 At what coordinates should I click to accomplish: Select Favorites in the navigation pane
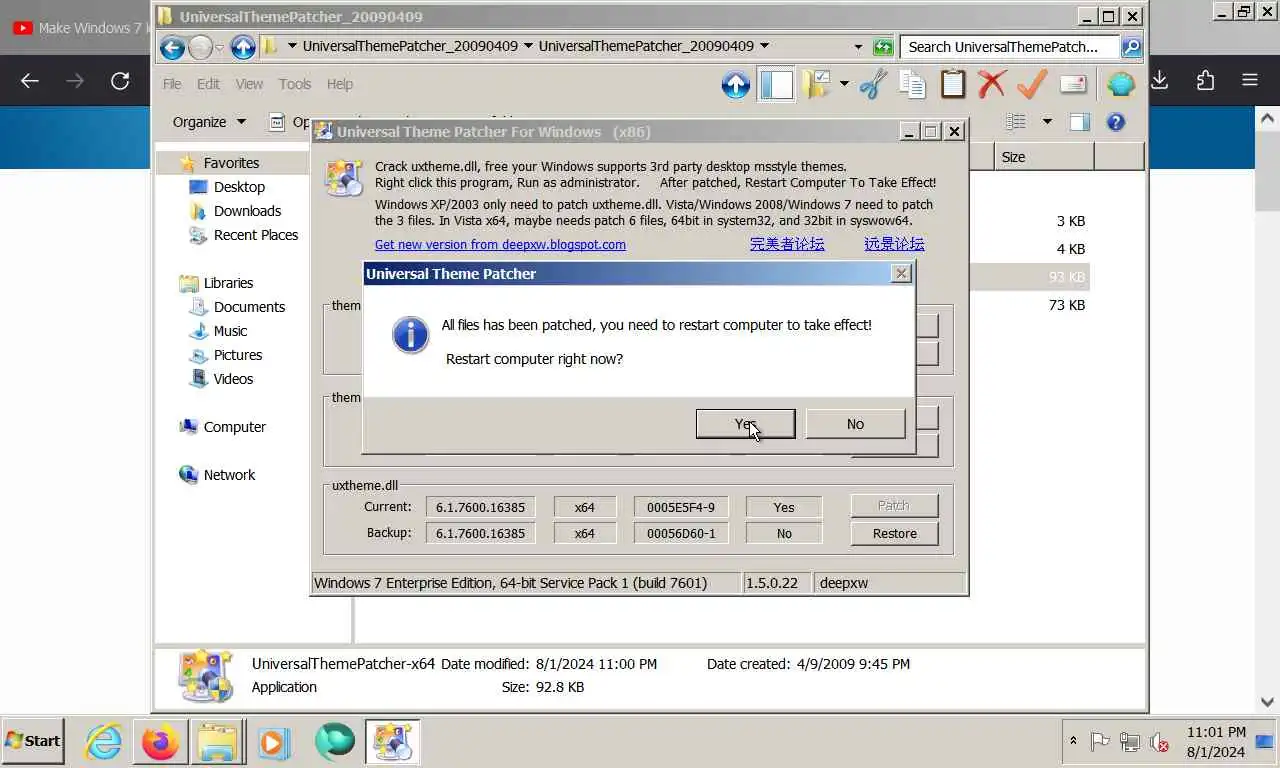click(231, 163)
